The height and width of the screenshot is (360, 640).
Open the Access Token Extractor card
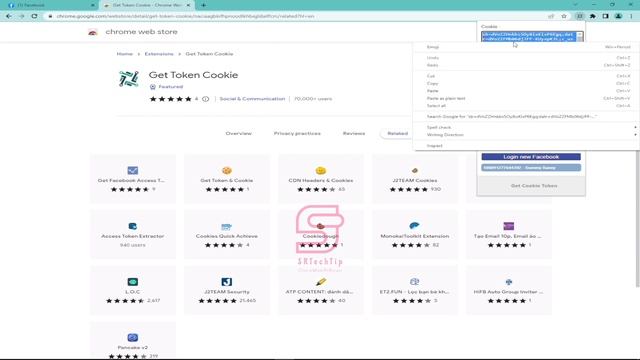pyautogui.click(x=133, y=234)
